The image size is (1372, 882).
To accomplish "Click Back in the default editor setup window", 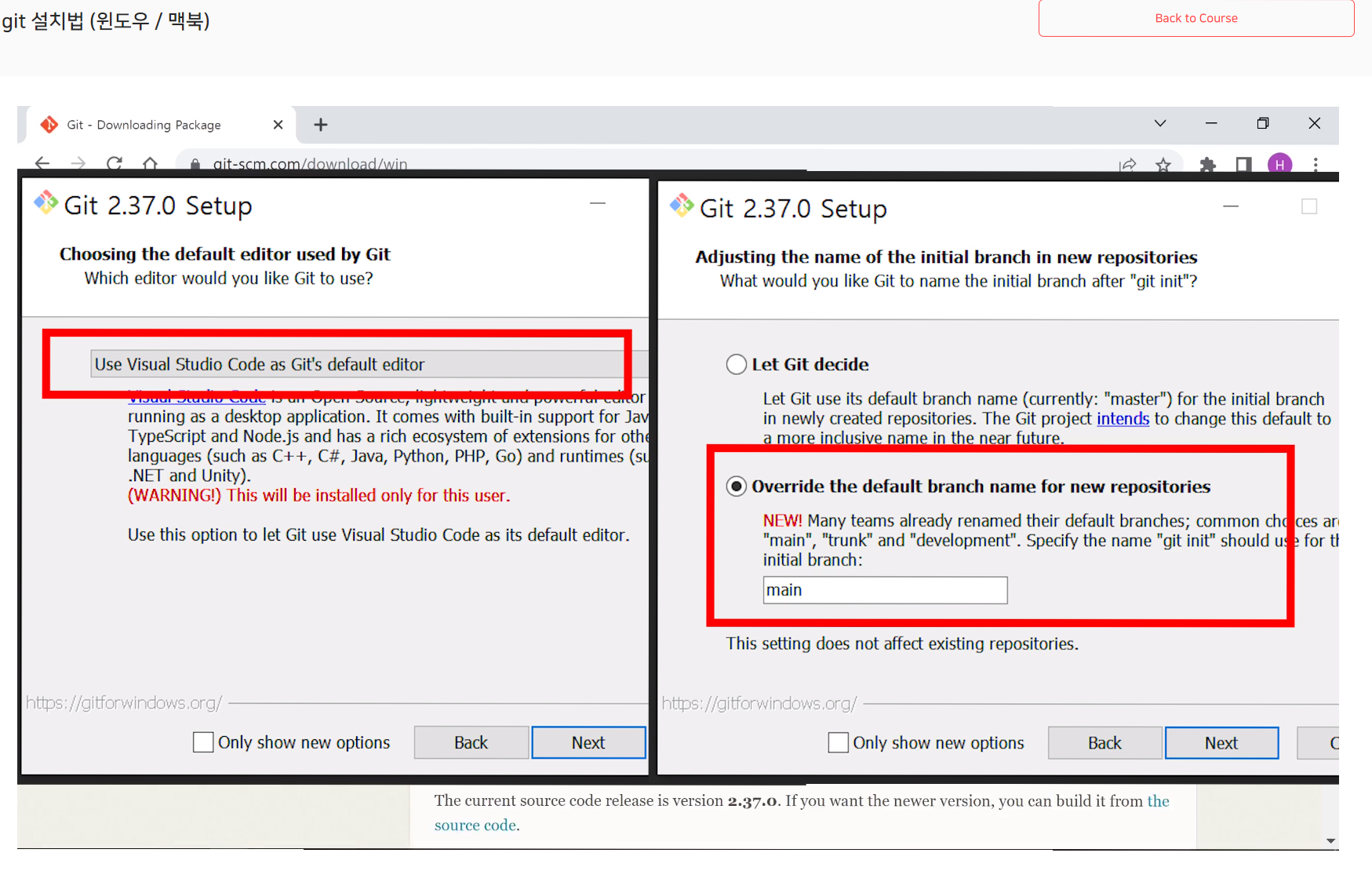I will [x=471, y=742].
